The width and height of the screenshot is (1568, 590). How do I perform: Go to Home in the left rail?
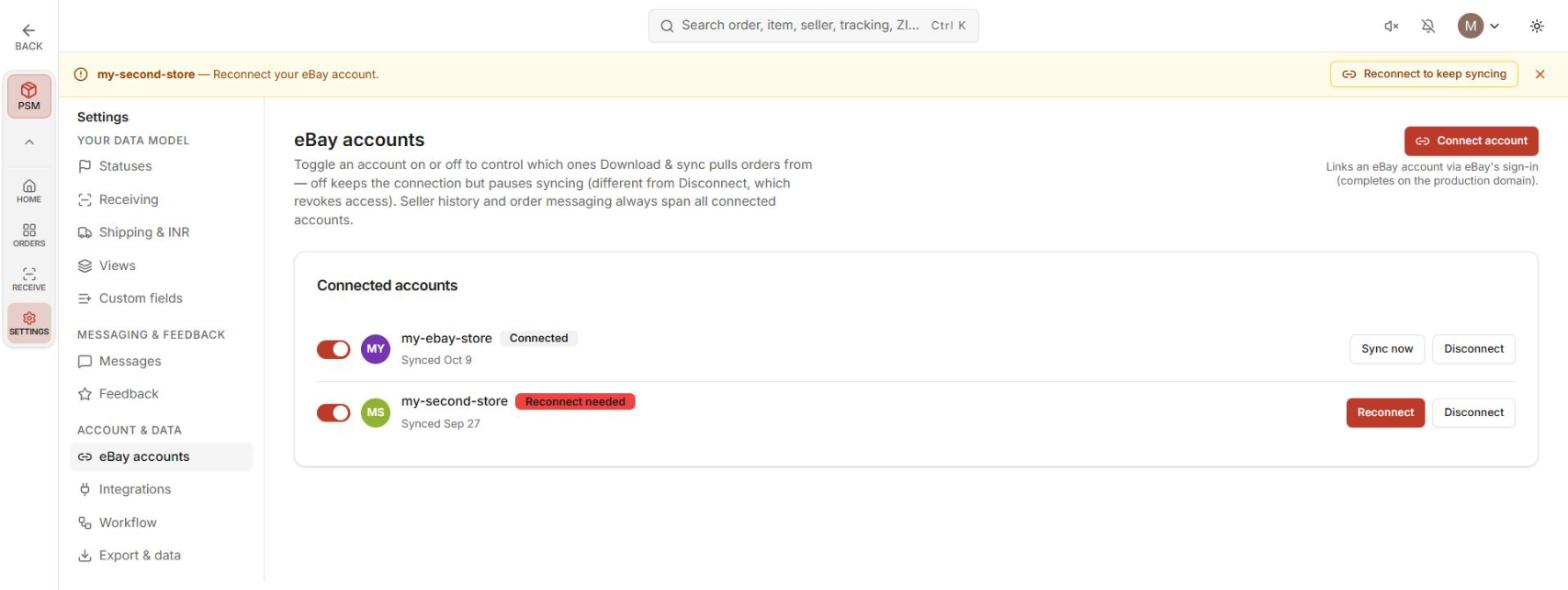[x=29, y=190]
